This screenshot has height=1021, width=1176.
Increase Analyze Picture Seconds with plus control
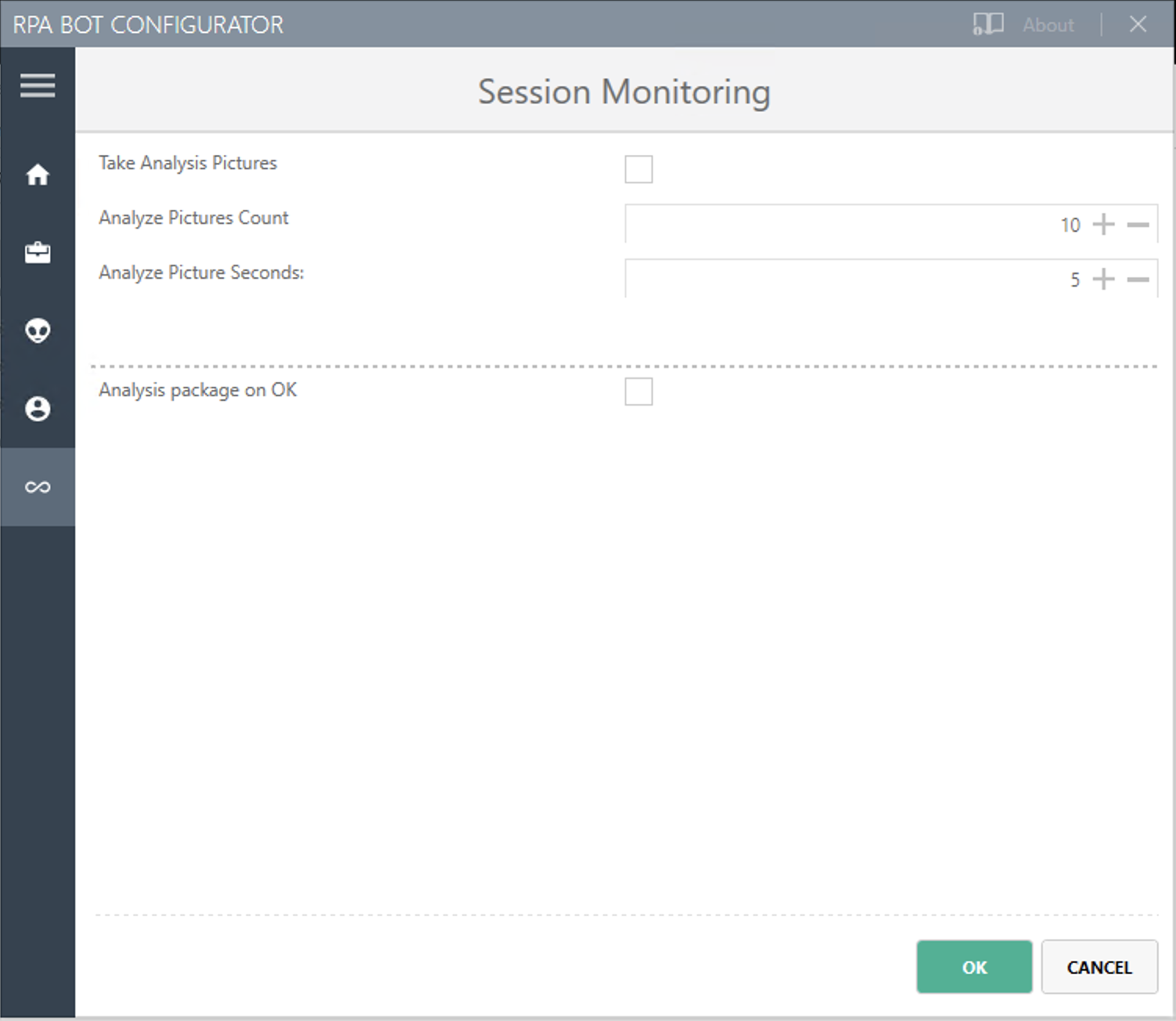(1103, 279)
